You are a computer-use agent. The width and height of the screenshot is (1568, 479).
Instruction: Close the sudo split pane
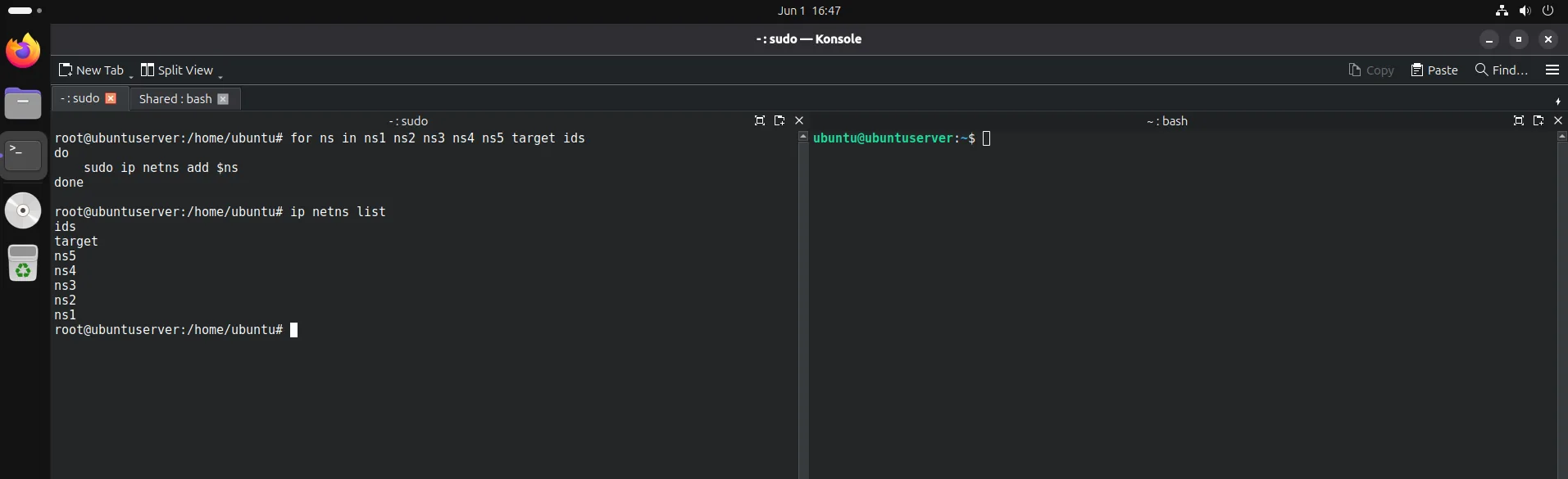pos(799,120)
